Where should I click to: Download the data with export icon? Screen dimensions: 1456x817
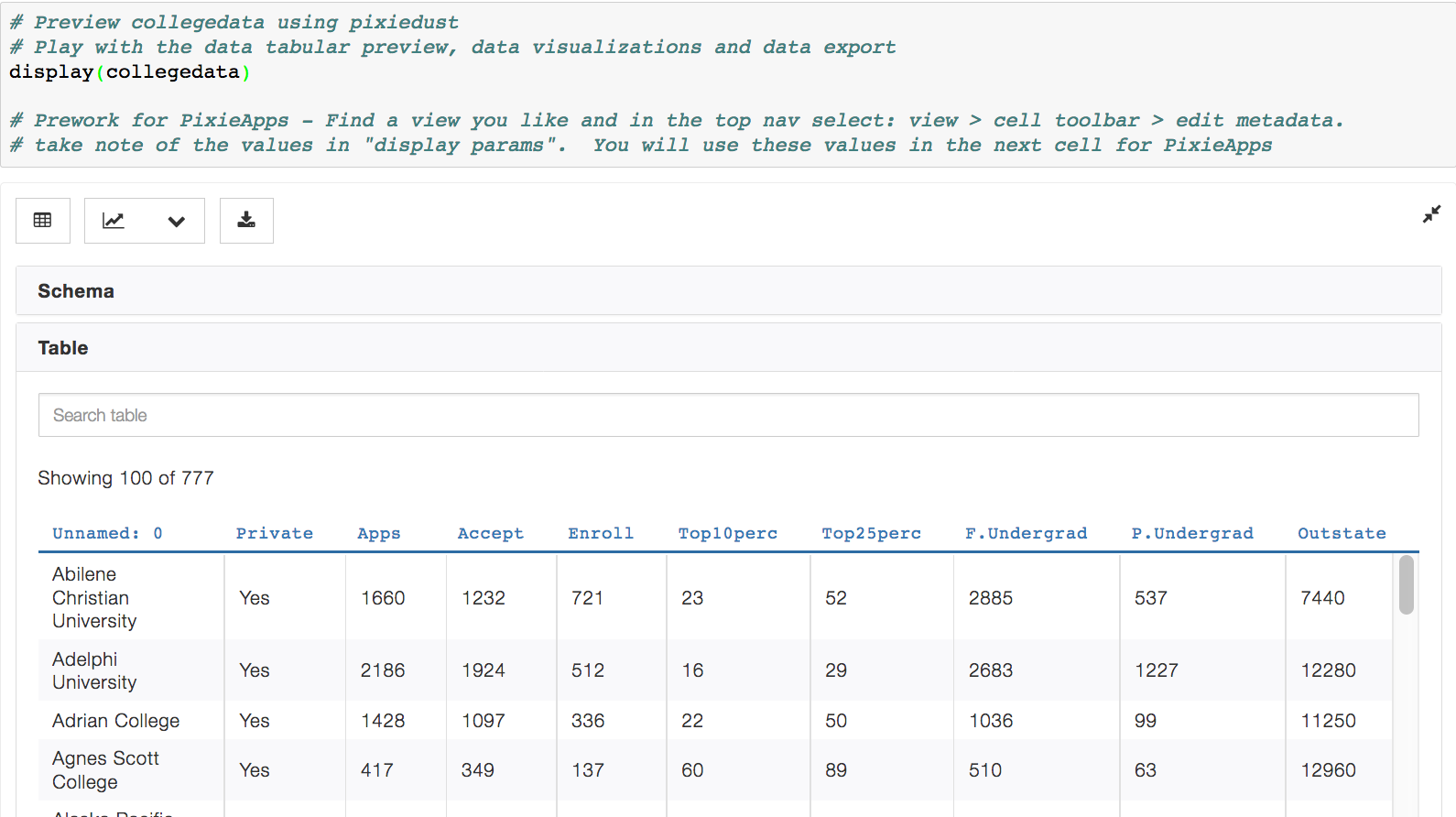(246, 221)
